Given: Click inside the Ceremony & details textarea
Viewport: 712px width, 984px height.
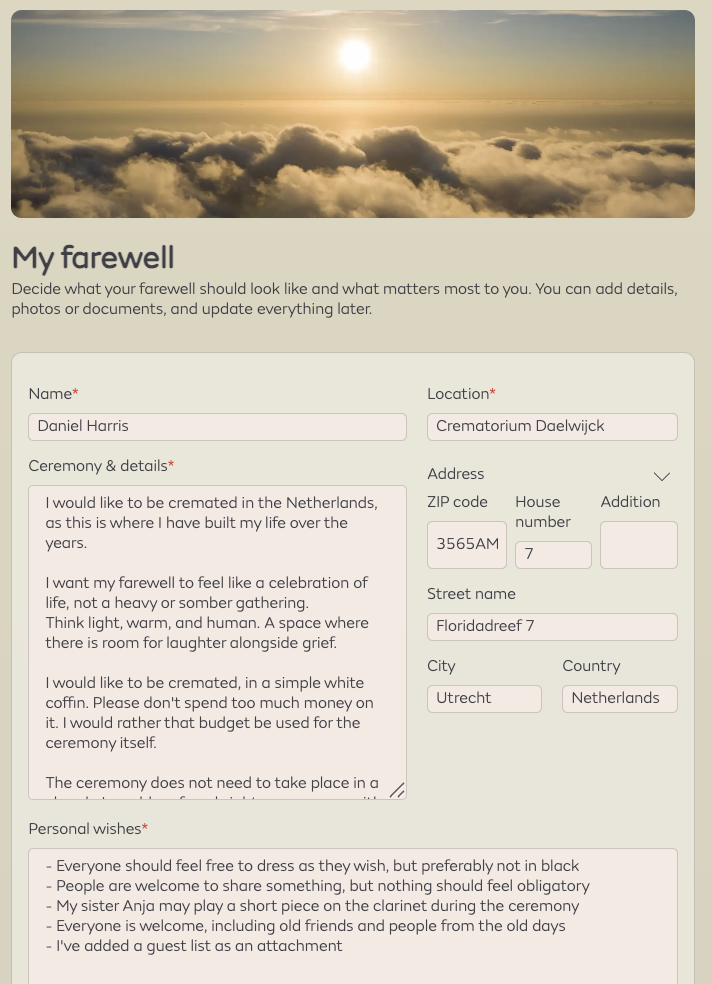Looking at the screenshot, I should [218, 642].
